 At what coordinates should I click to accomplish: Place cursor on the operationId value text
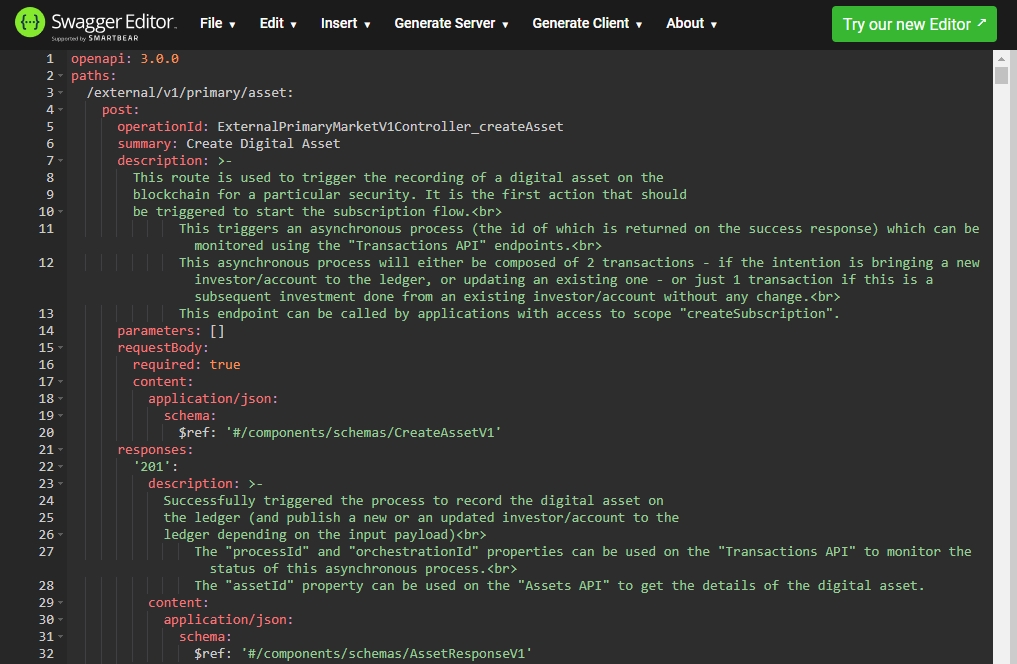click(x=390, y=127)
